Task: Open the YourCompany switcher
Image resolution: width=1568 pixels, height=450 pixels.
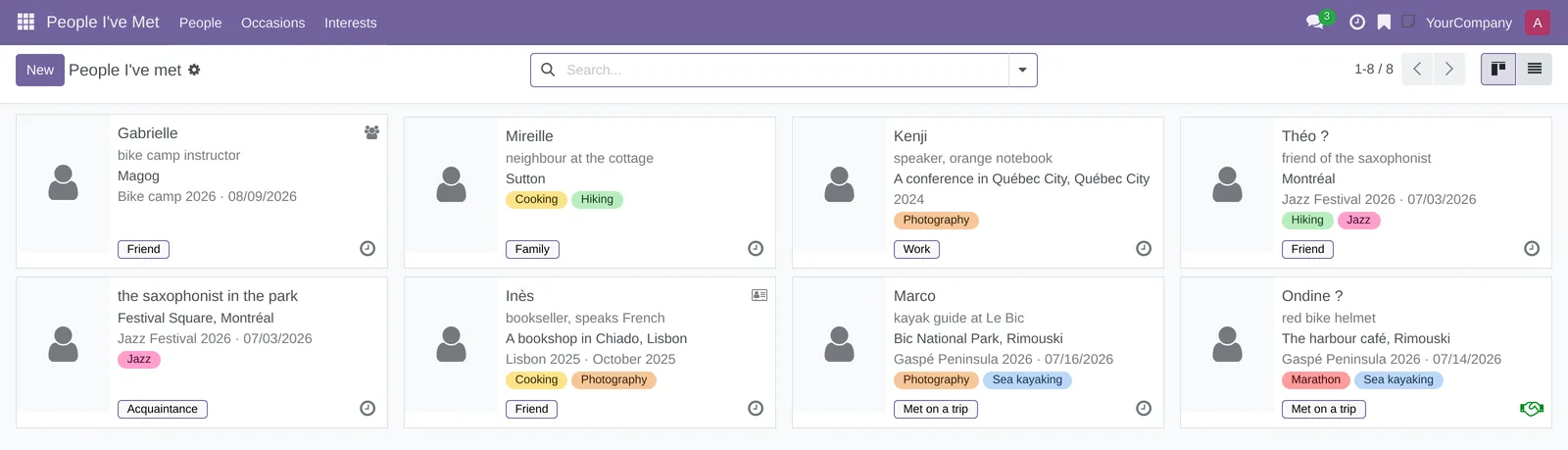Action: [x=1469, y=23]
